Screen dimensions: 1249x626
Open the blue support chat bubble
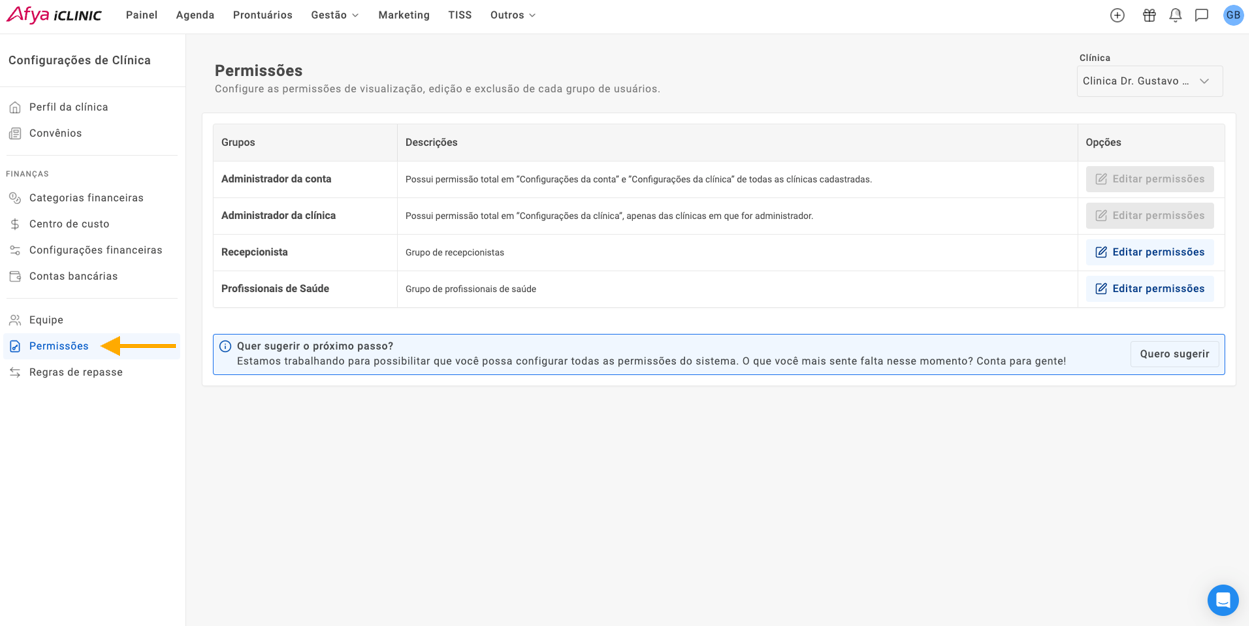(1222, 600)
